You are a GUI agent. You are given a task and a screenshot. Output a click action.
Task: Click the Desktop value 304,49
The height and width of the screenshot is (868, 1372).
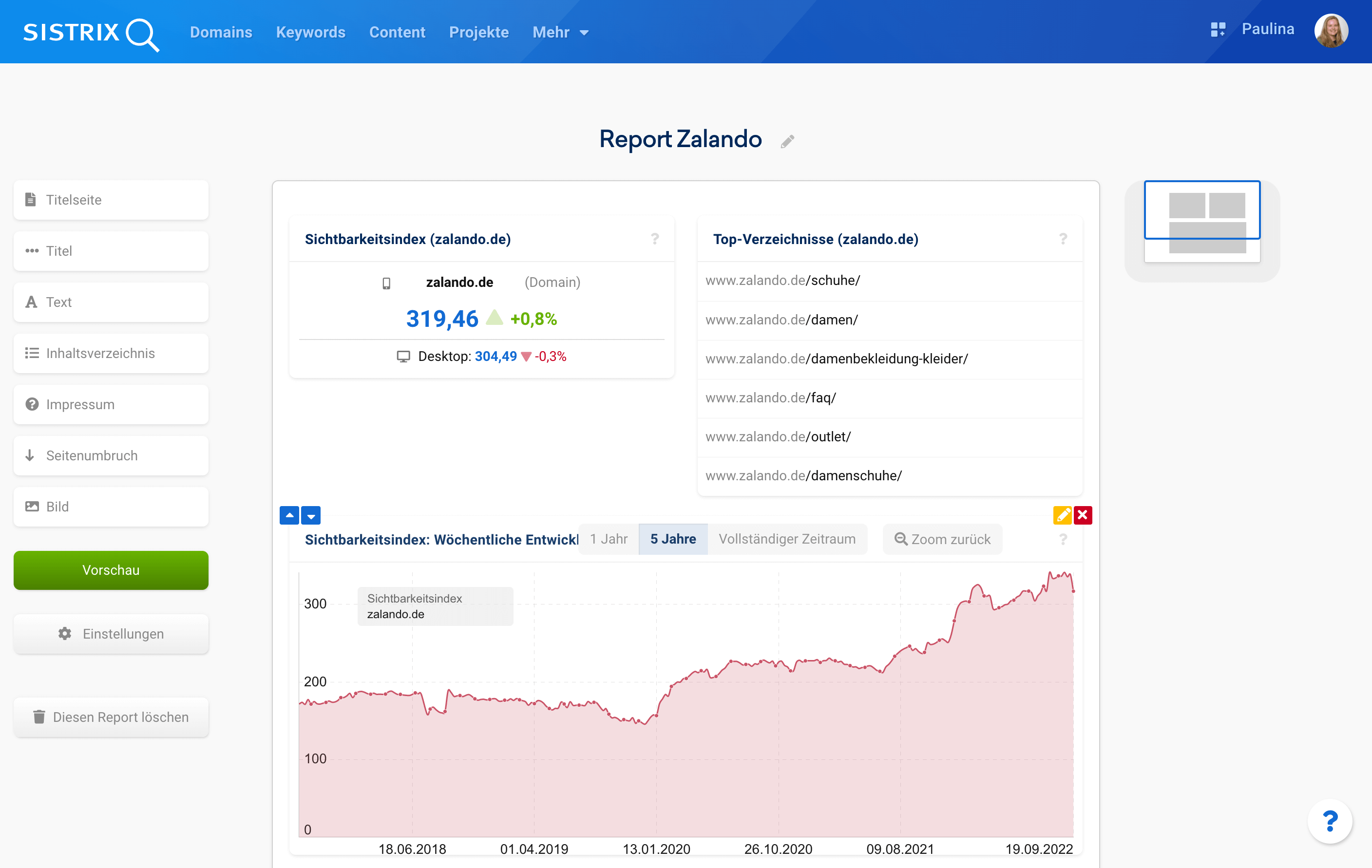pyautogui.click(x=495, y=357)
